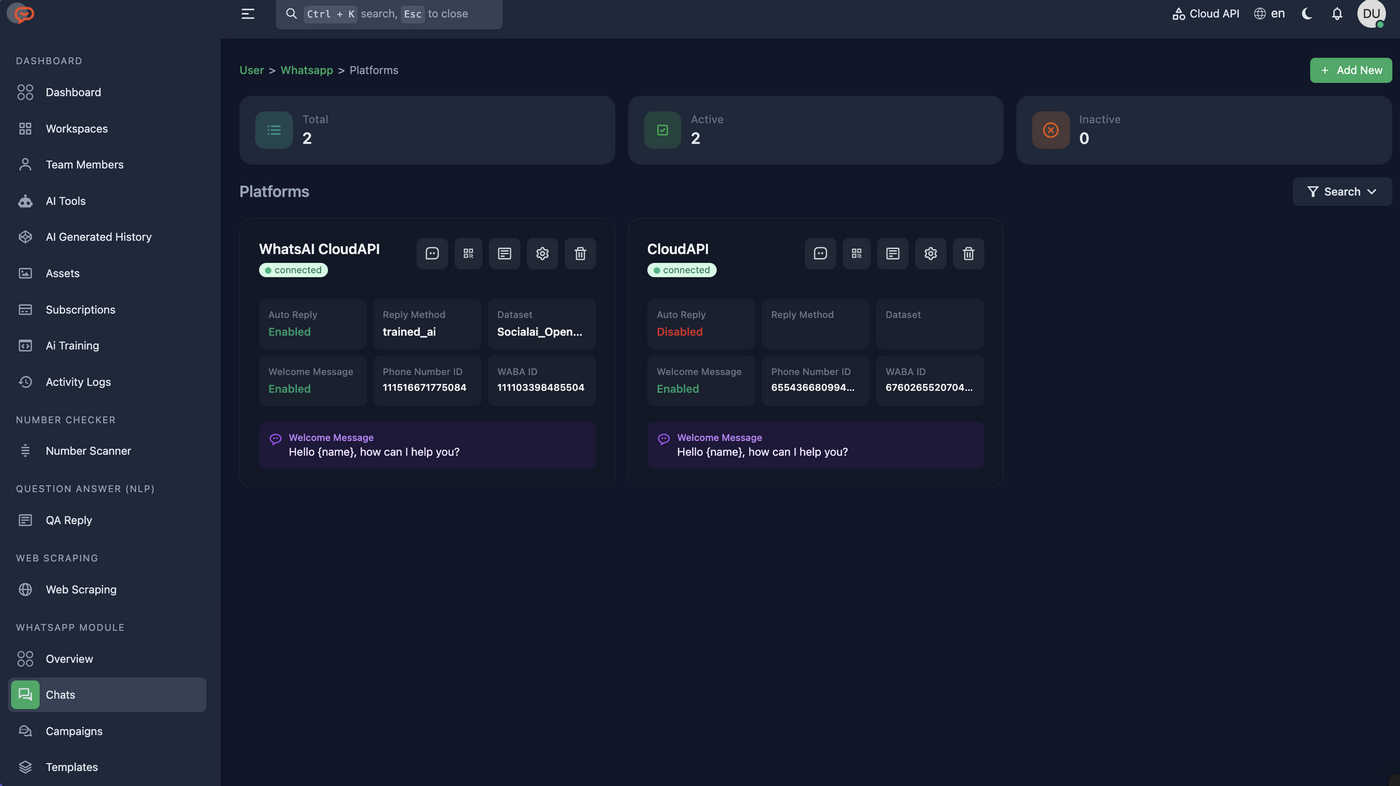Open template list icon on WhatsAI CloudAPI card
The image size is (1400, 786).
click(x=504, y=254)
